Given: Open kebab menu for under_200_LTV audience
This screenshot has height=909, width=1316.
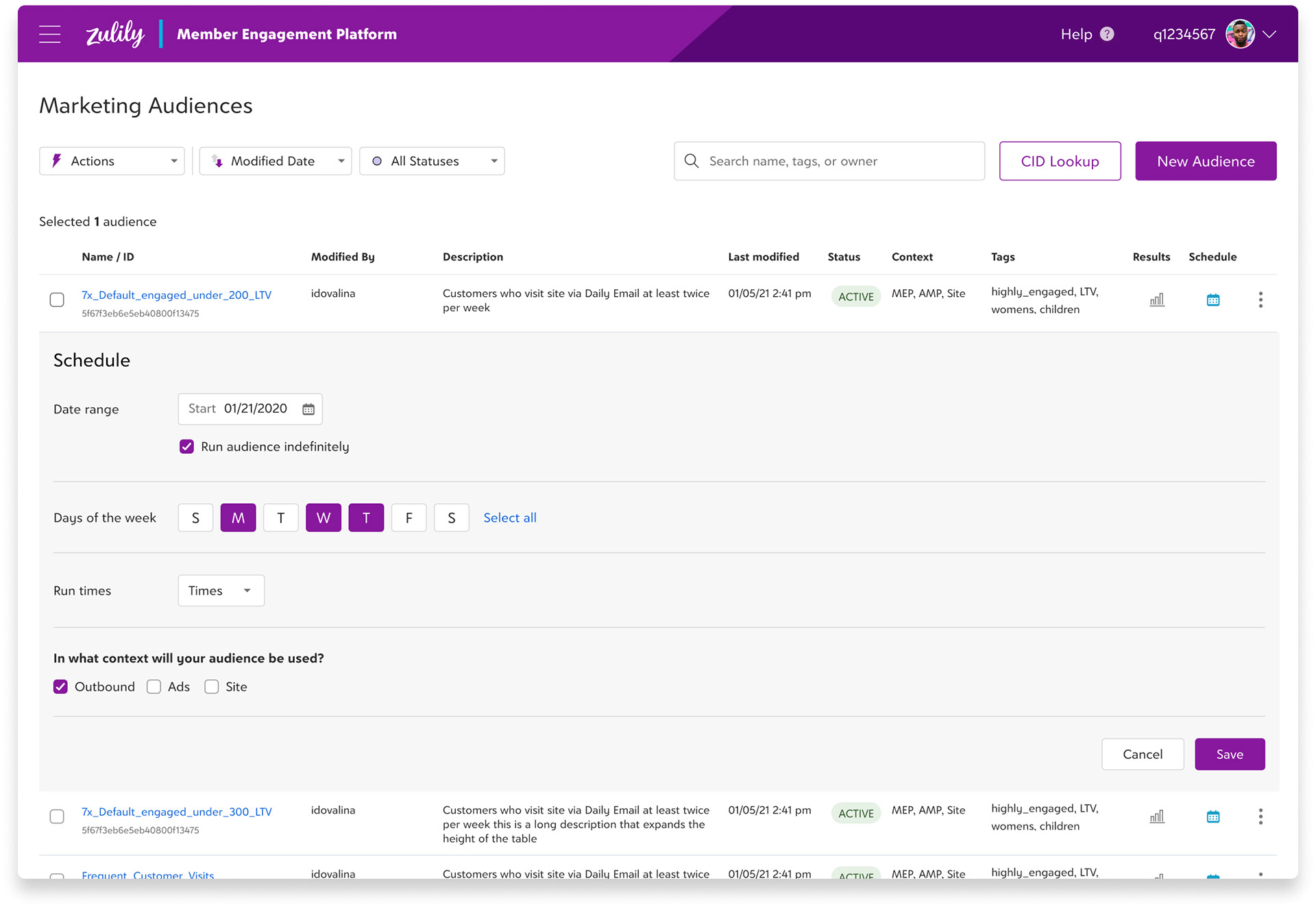Looking at the screenshot, I should click(x=1260, y=300).
